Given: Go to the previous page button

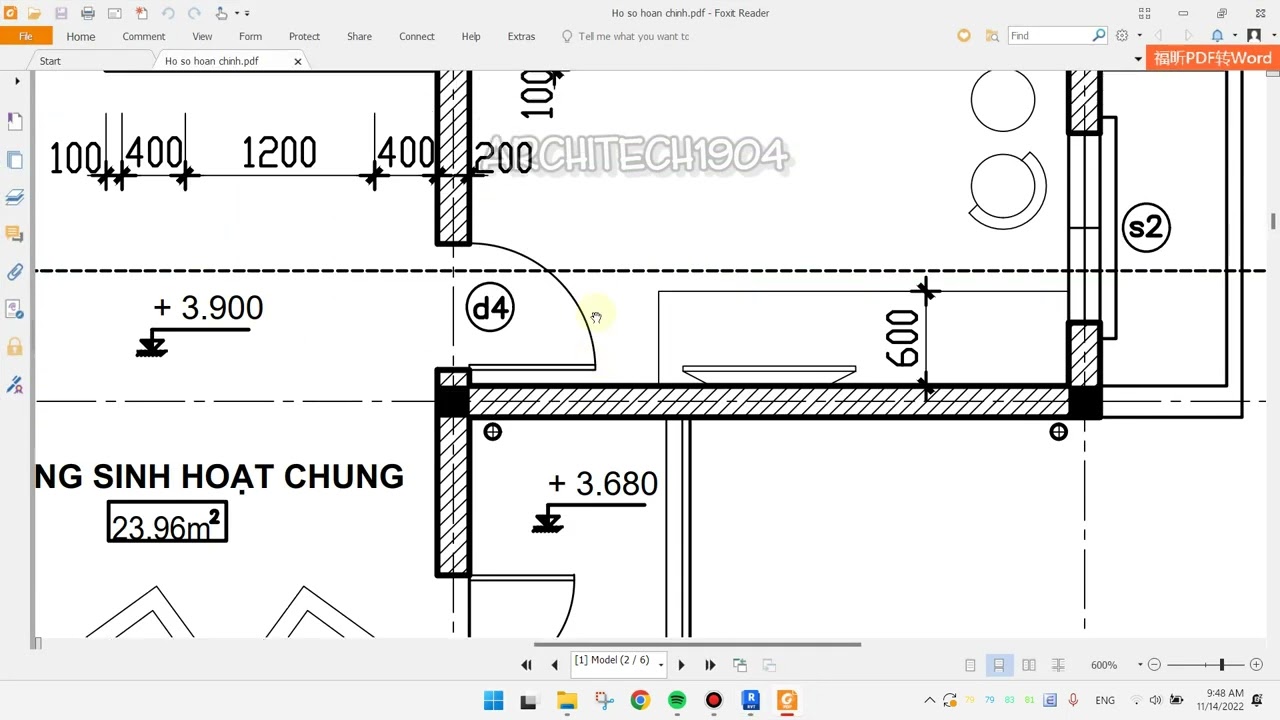Looking at the screenshot, I should (555, 665).
